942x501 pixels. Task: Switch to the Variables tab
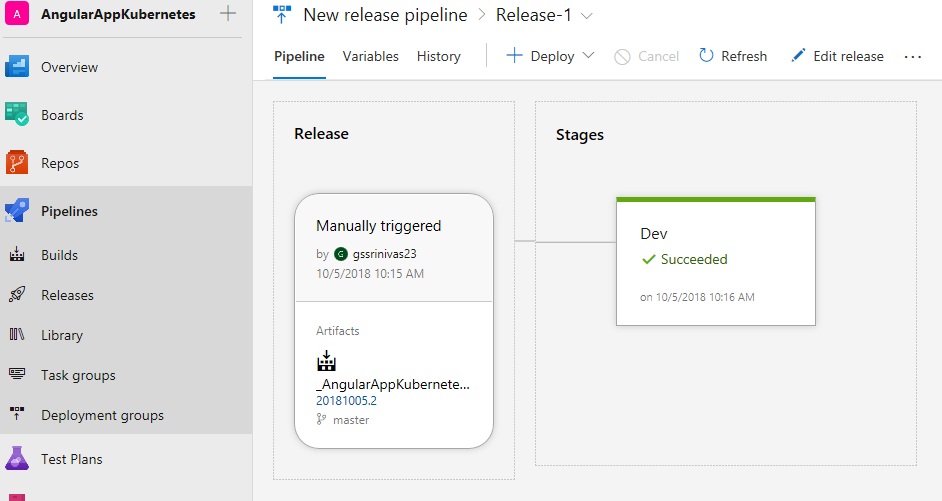(x=371, y=56)
